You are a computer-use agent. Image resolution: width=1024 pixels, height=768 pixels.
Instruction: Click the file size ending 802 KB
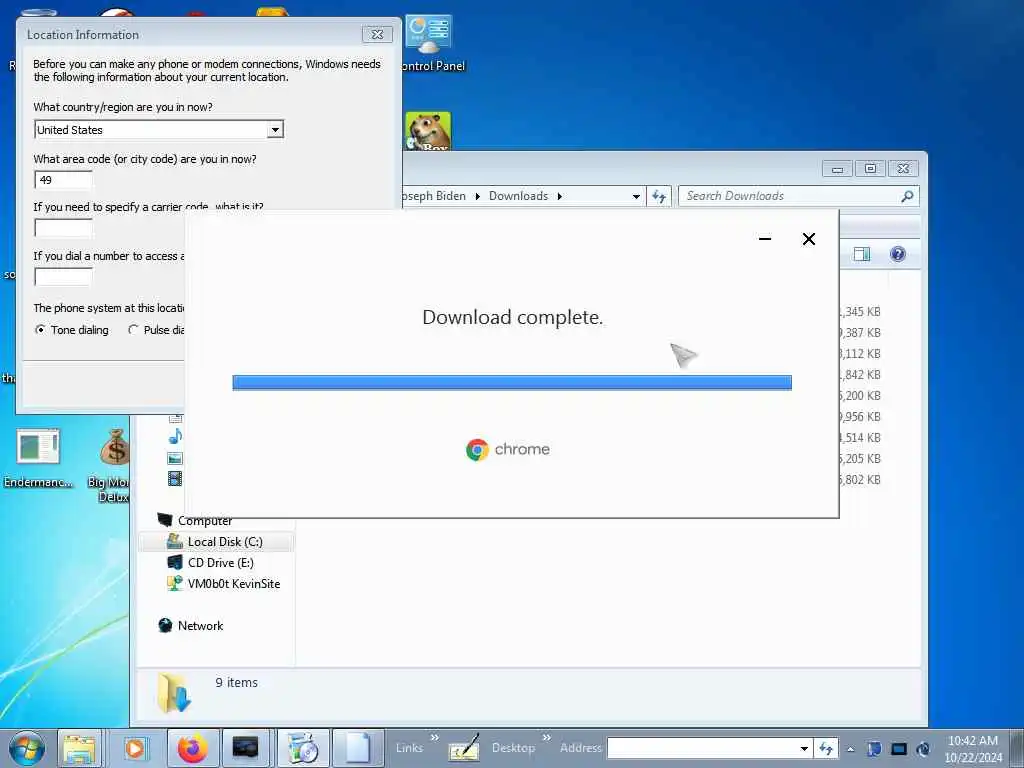860,479
